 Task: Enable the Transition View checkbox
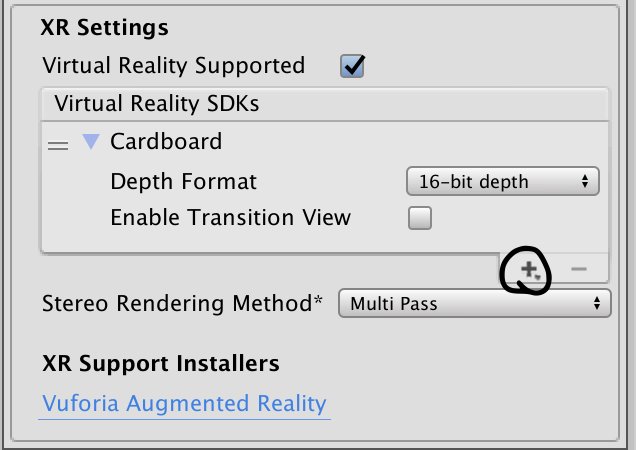point(420,217)
